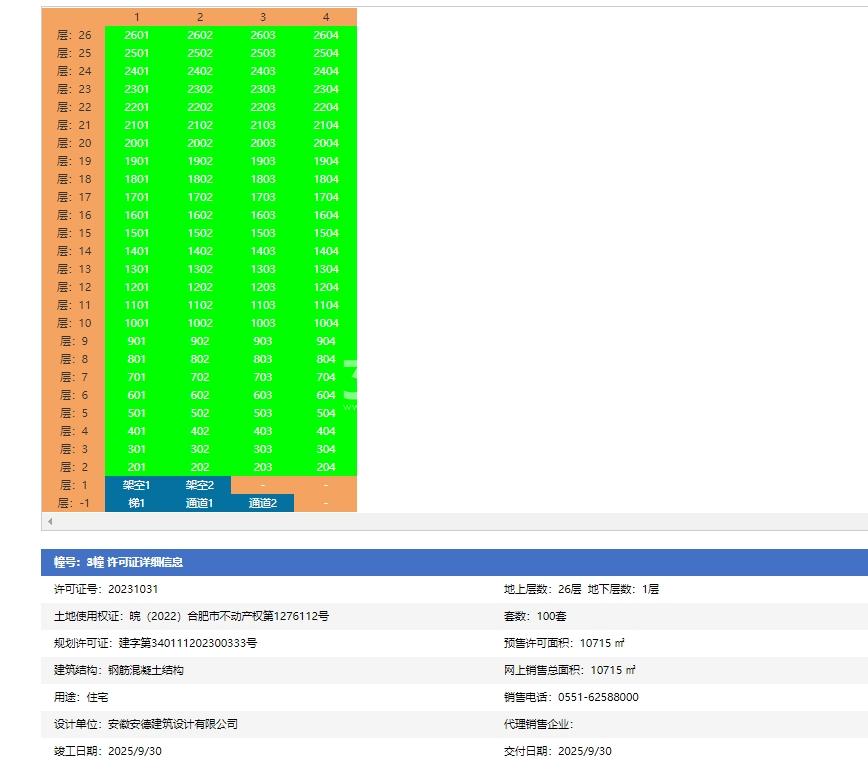Select unit 2601 on floor 26
This screenshot has width=868, height=770.
click(x=136, y=35)
